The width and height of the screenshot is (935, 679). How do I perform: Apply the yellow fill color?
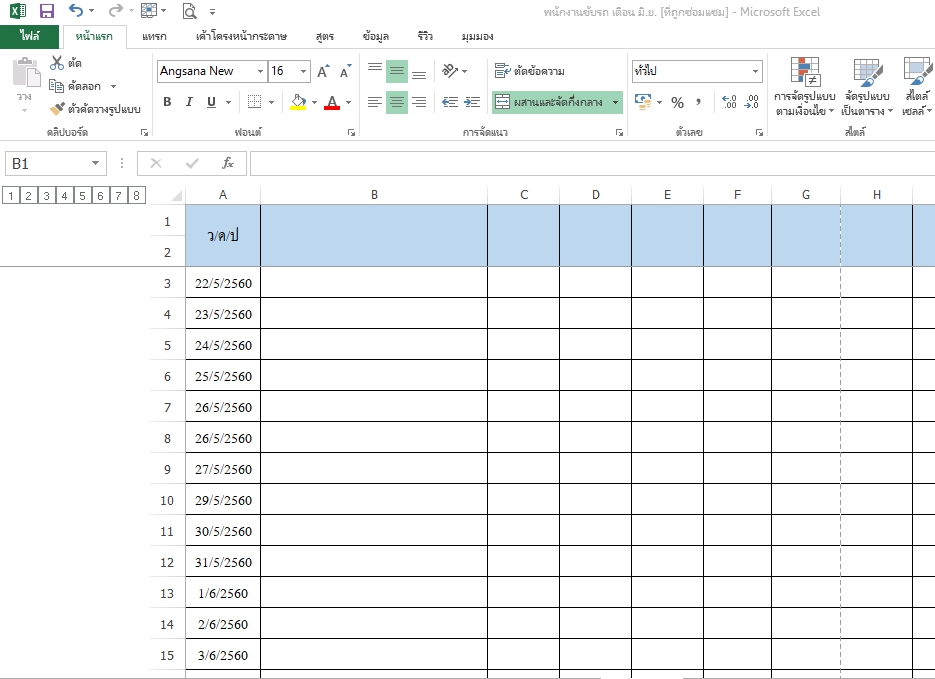(298, 102)
